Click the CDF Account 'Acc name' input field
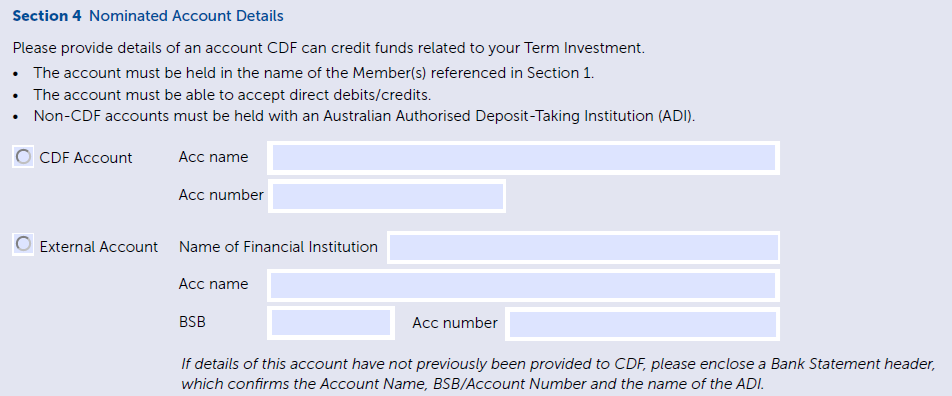 click(523, 158)
